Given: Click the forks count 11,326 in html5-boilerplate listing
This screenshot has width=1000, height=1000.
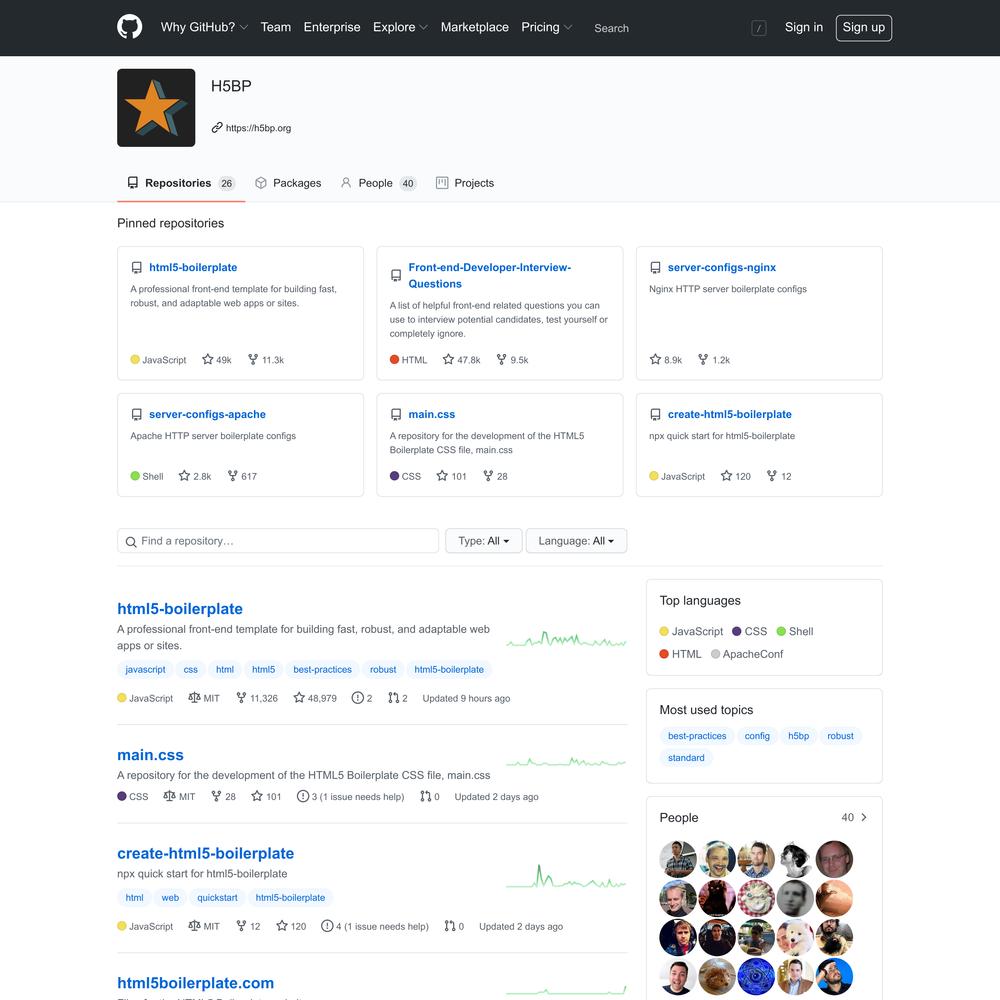Looking at the screenshot, I should [x=257, y=698].
